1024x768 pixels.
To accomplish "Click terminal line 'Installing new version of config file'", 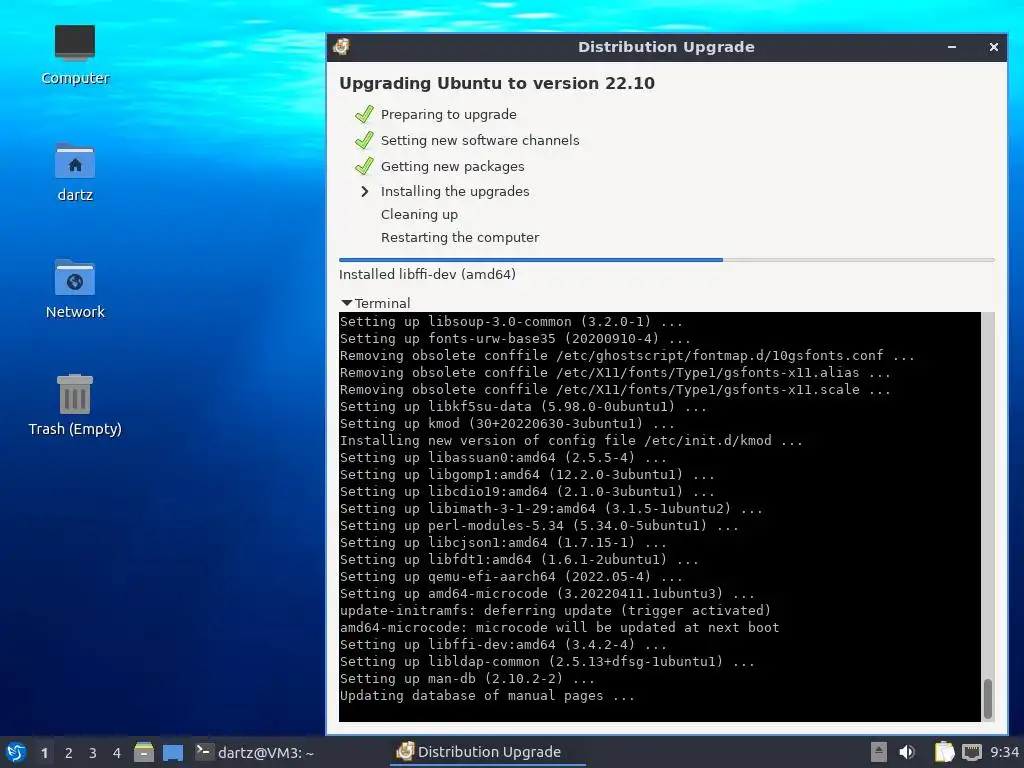I will 571,440.
